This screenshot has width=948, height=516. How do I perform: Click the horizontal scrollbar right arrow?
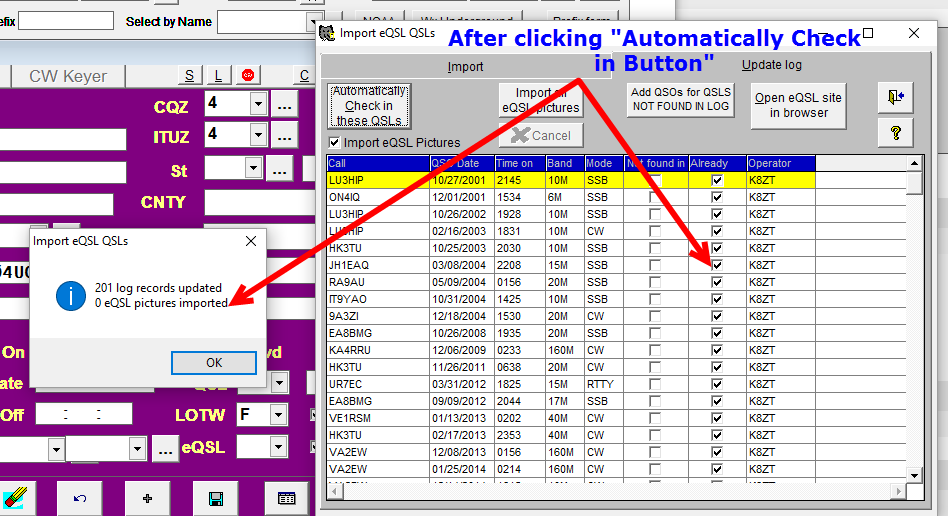[898, 491]
